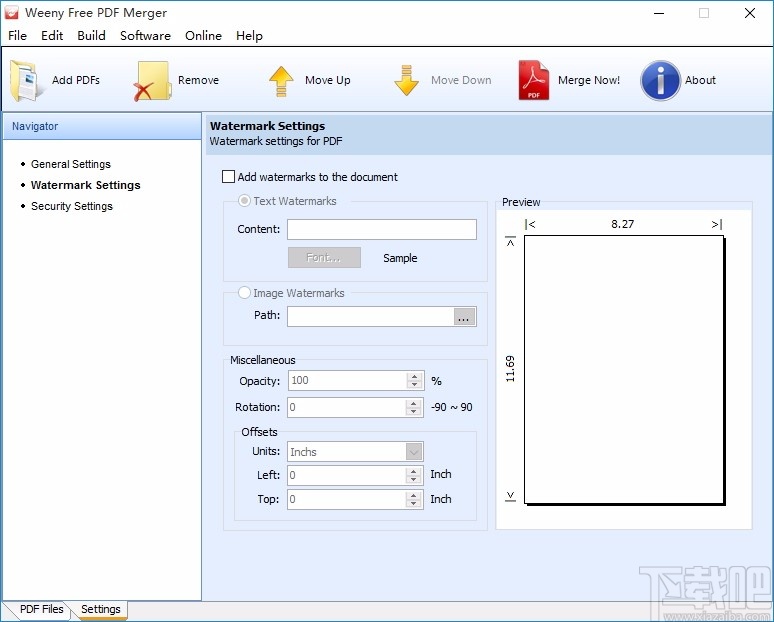Click the Weeny app icon in title bar
Image resolution: width=774 pixels, height=622 pixels.
[11, 12]
